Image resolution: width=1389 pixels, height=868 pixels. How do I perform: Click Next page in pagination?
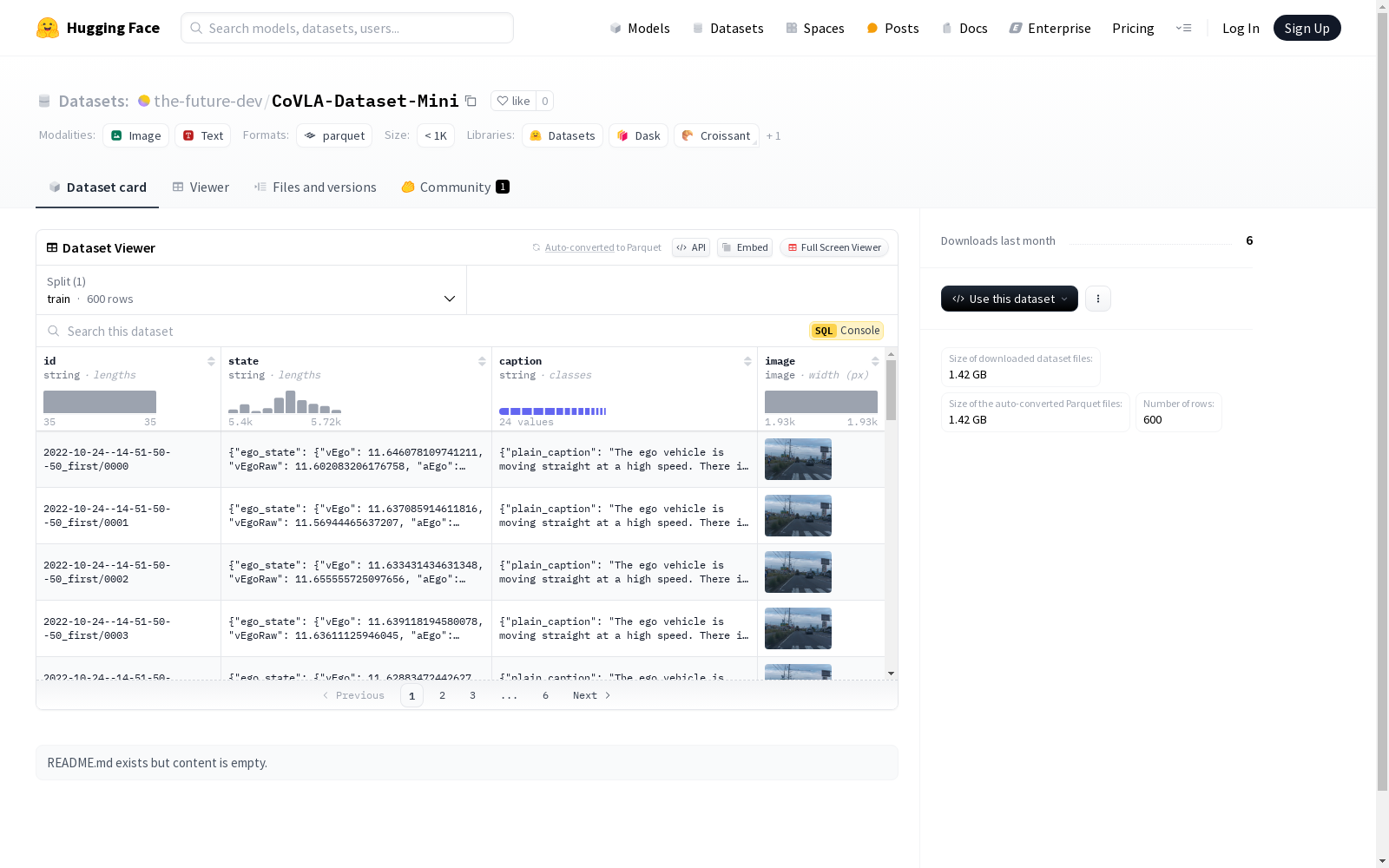(591, 695)
